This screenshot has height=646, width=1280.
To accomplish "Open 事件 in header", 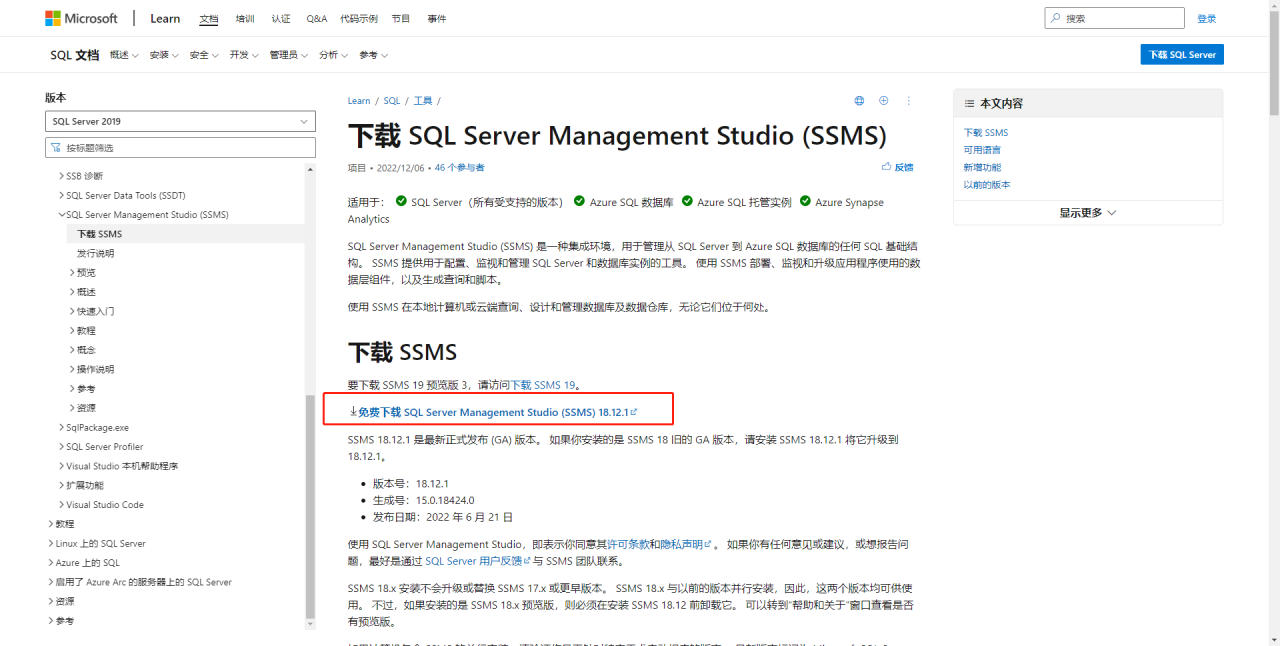I will [437, 18].
